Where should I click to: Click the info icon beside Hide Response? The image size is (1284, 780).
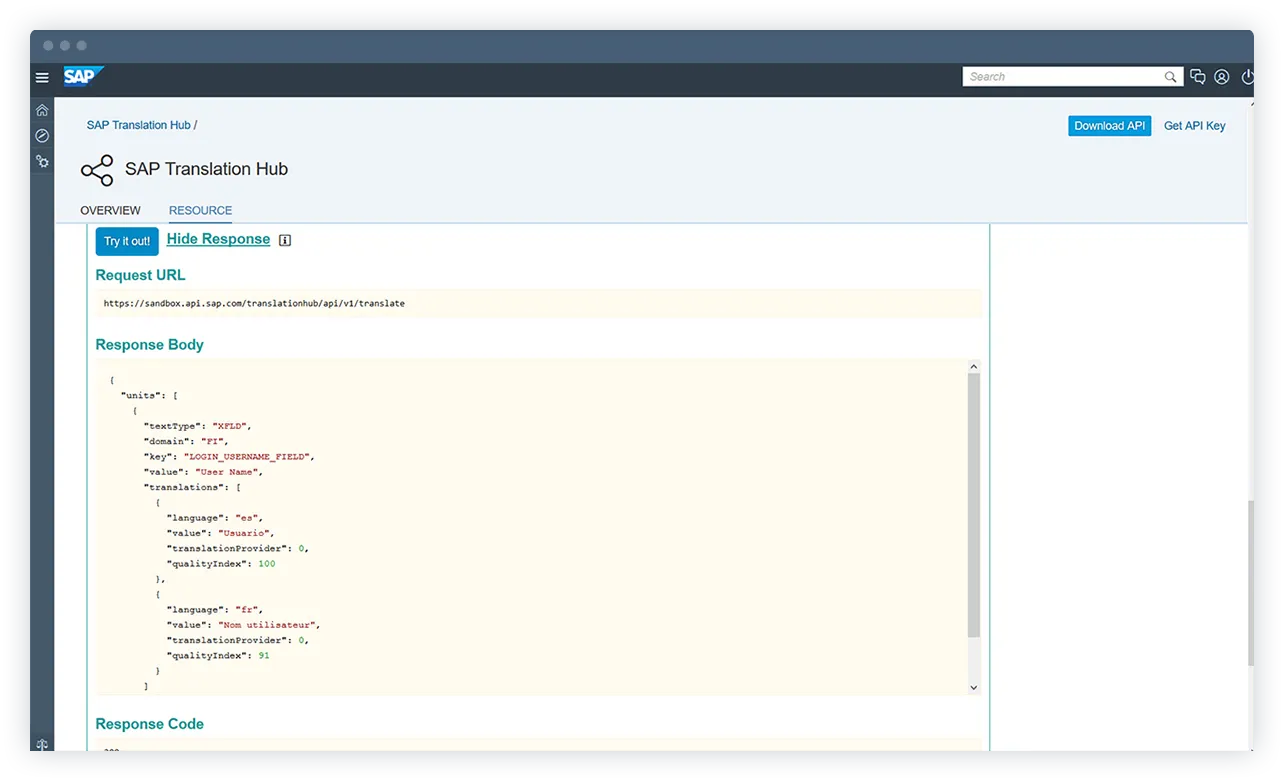tap(285, 240)
